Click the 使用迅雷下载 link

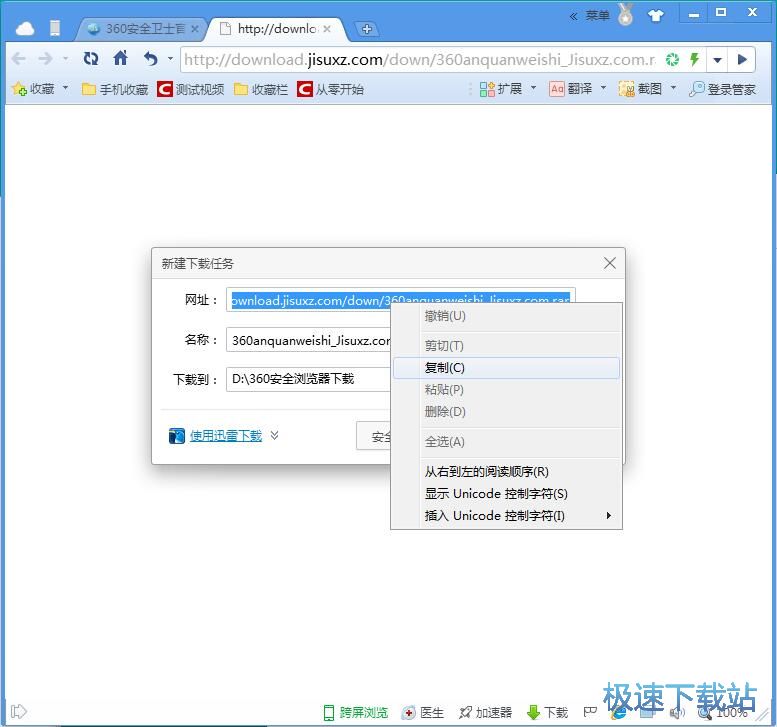point(226,436)
